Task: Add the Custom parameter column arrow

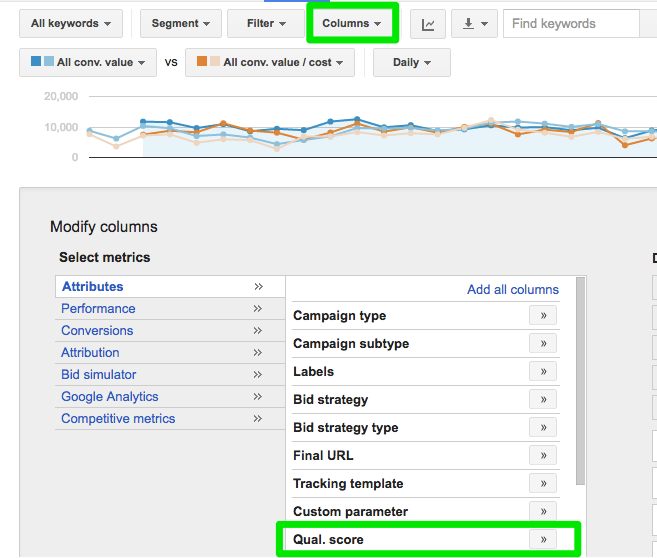Action: pyautogui.click(x=543, y=512)
